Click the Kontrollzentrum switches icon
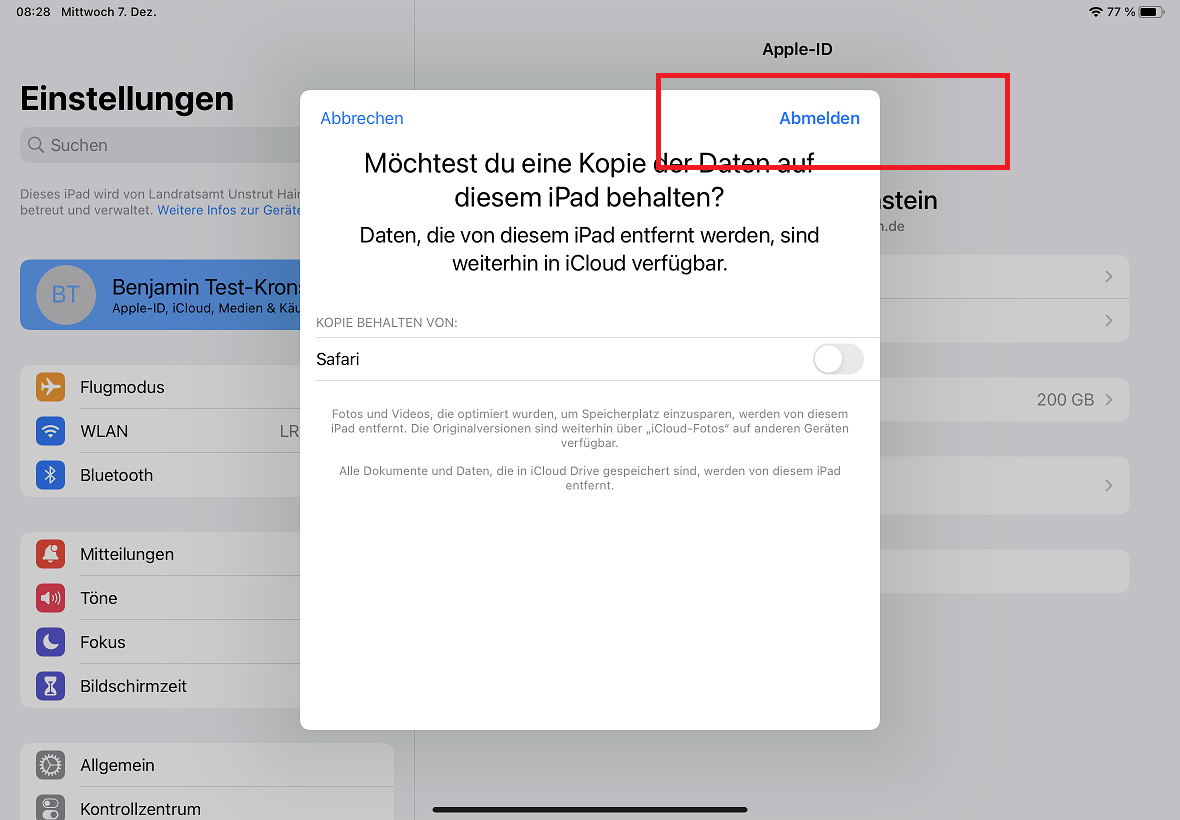Screen dimensions: 1180x820 pyautogui.click(x=50, y=809)
